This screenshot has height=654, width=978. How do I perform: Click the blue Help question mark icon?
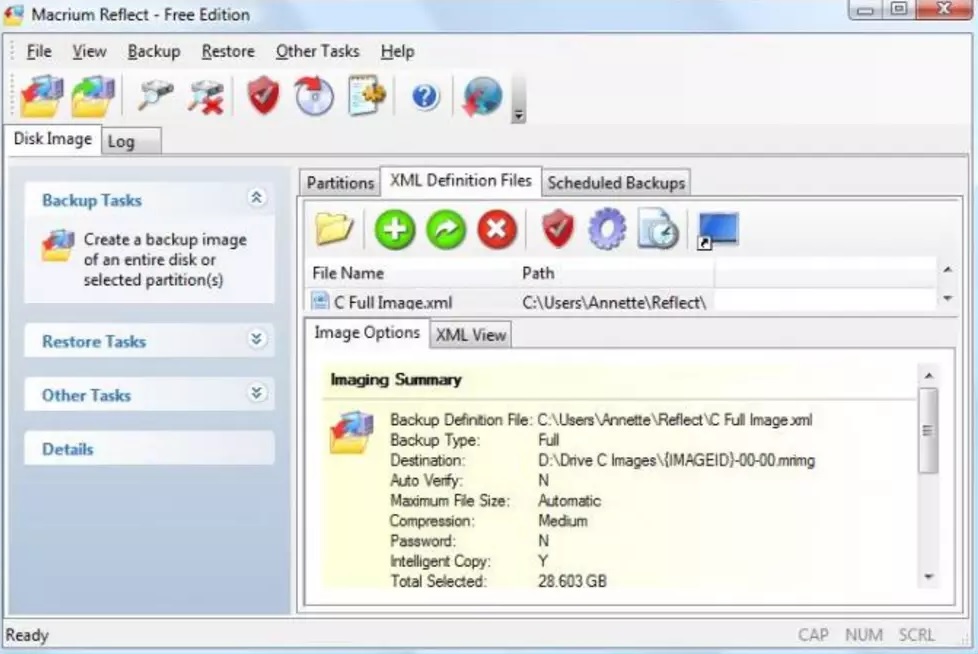pyautogui.click(x=425, y=97)
